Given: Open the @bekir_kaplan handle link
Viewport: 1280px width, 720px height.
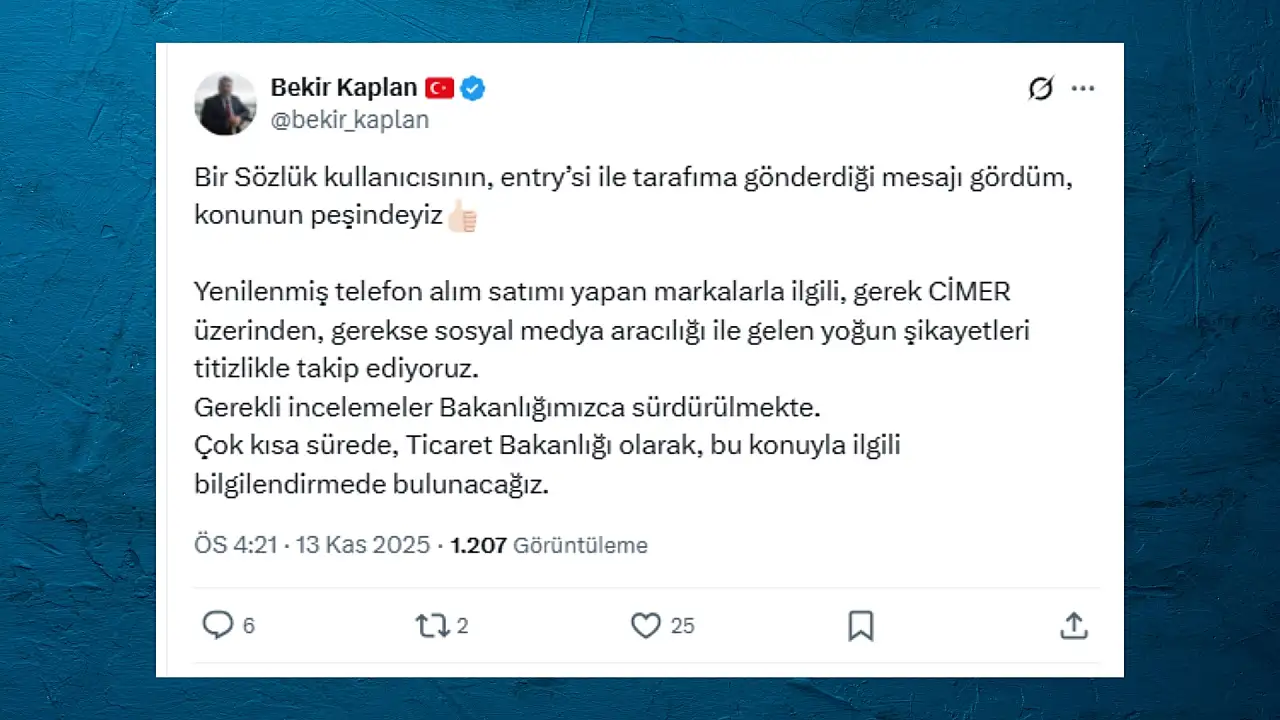Looking at the screenshot, I should pyautogui.click(x=349, y=120).
